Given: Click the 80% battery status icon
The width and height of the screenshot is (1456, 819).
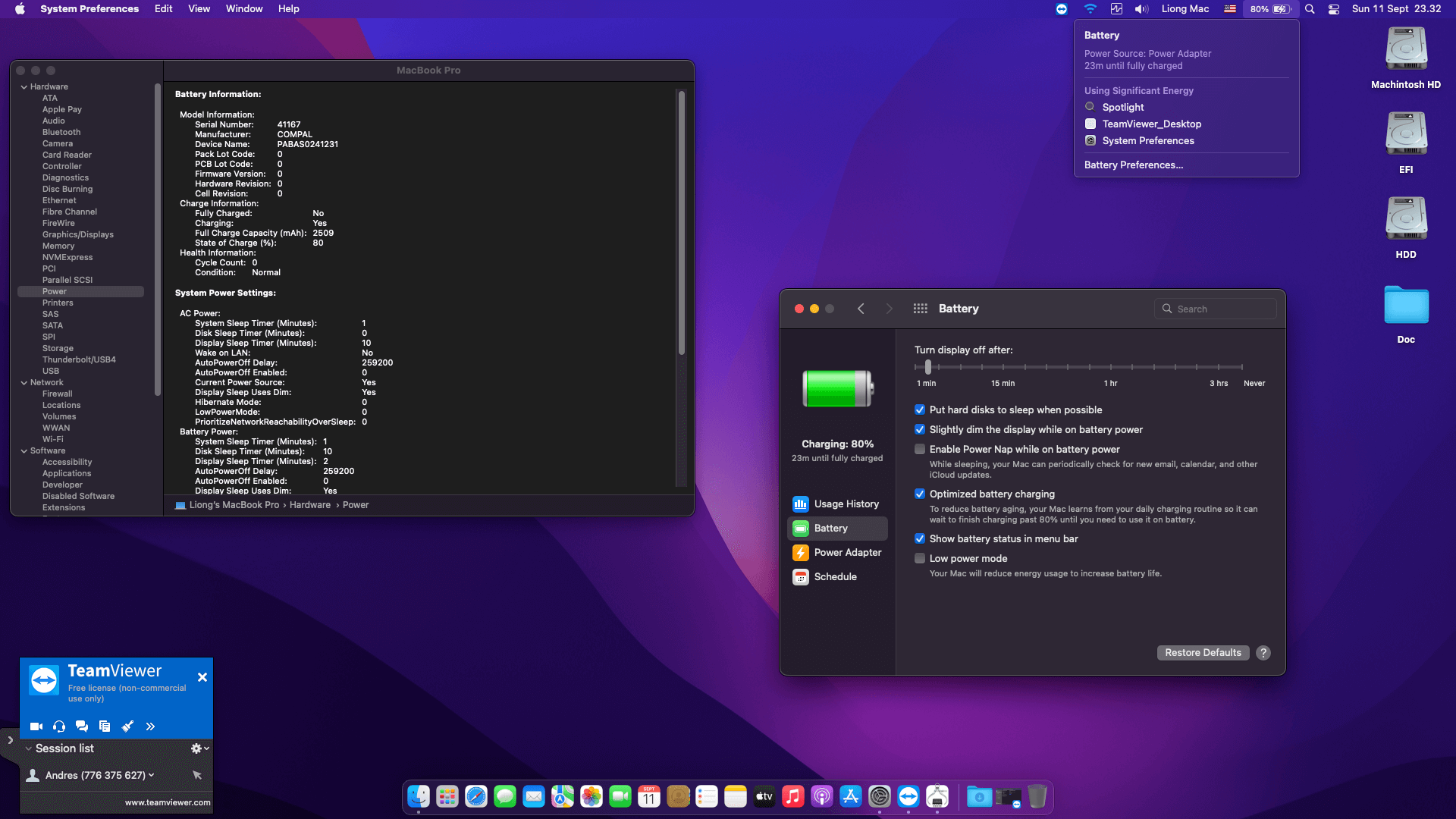Looking at the screenshot, I should (x=1271, y=8).
